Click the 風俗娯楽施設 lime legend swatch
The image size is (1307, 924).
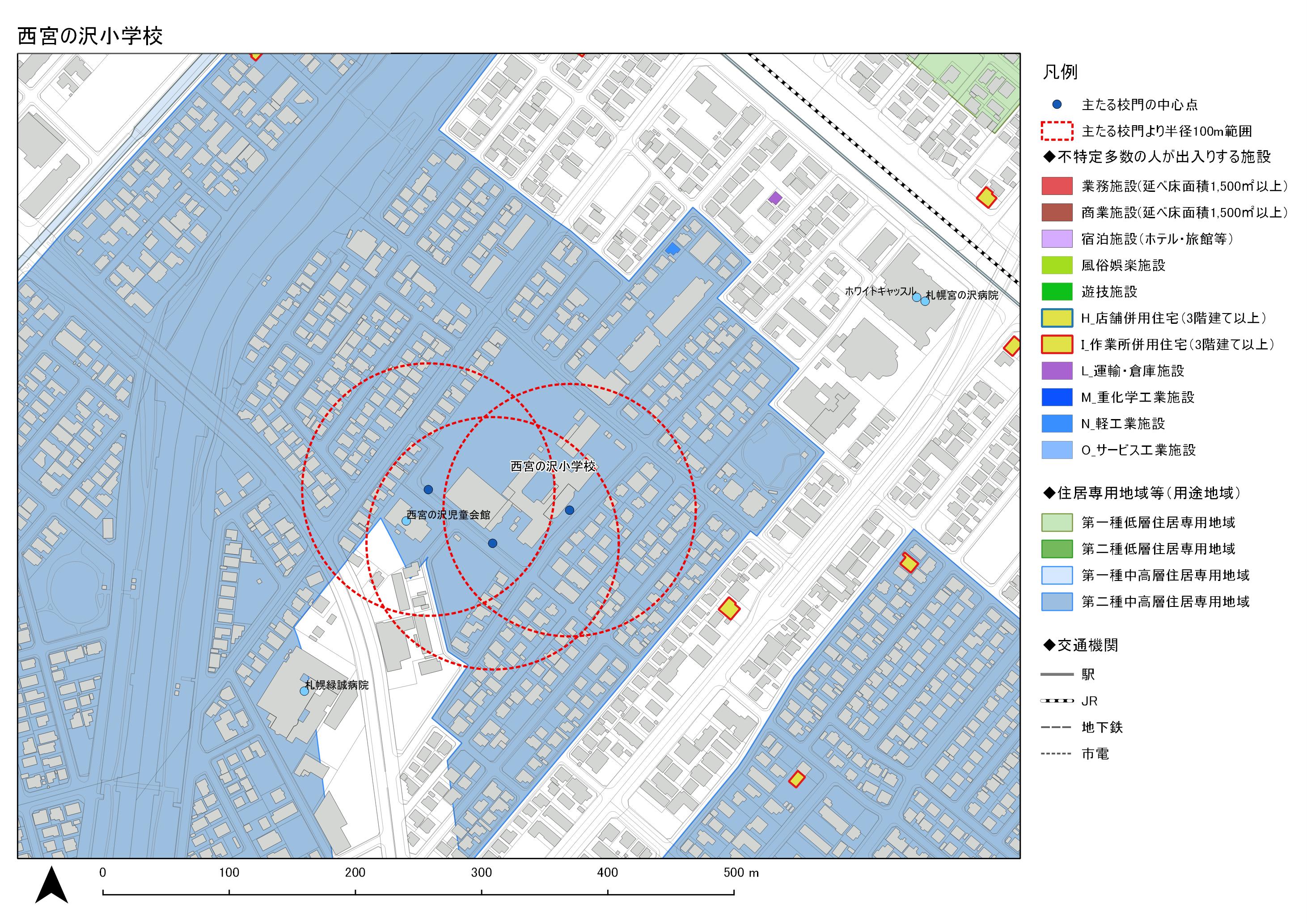1057,265
